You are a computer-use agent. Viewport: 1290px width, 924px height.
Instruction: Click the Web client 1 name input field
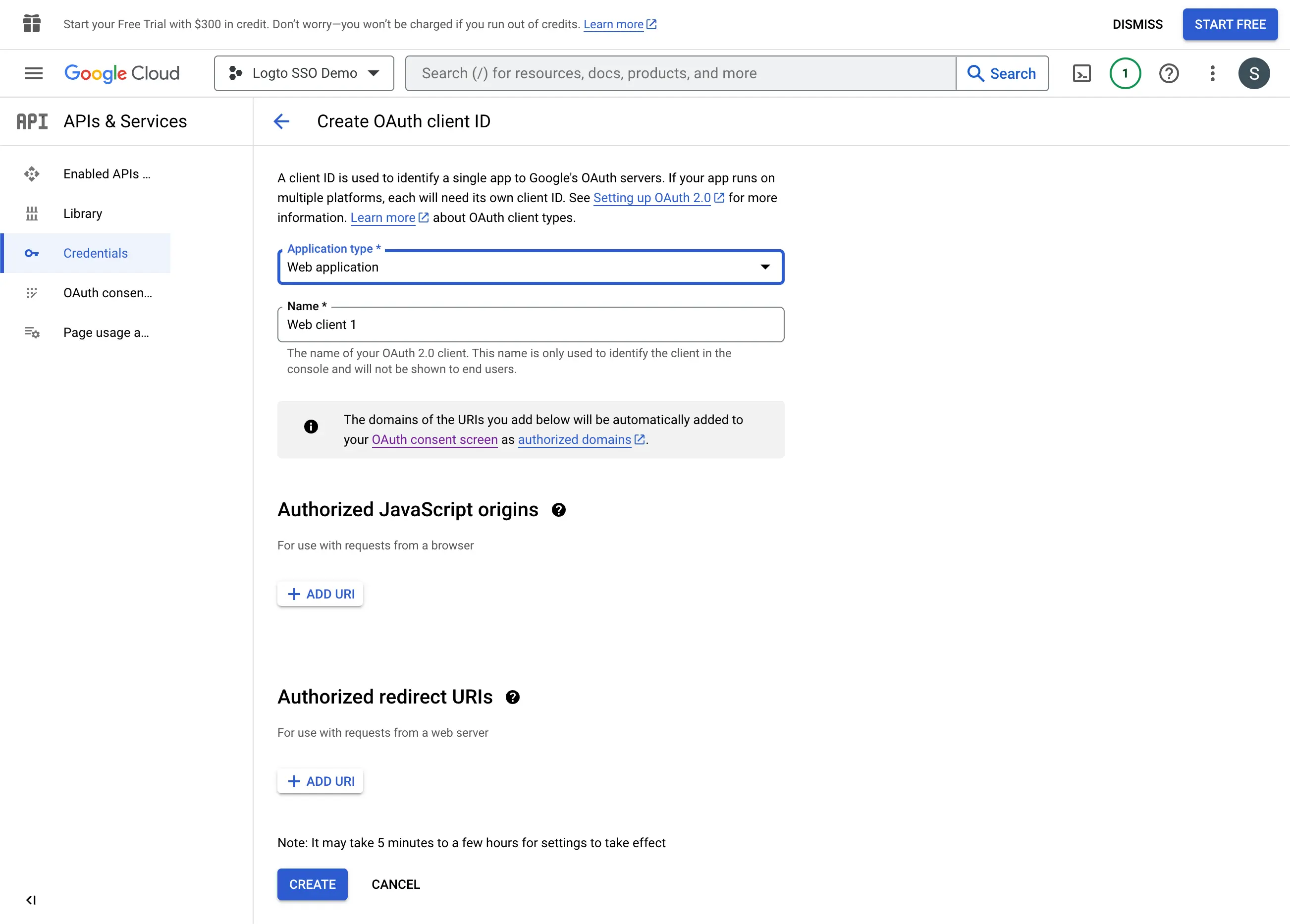point(531,324)
